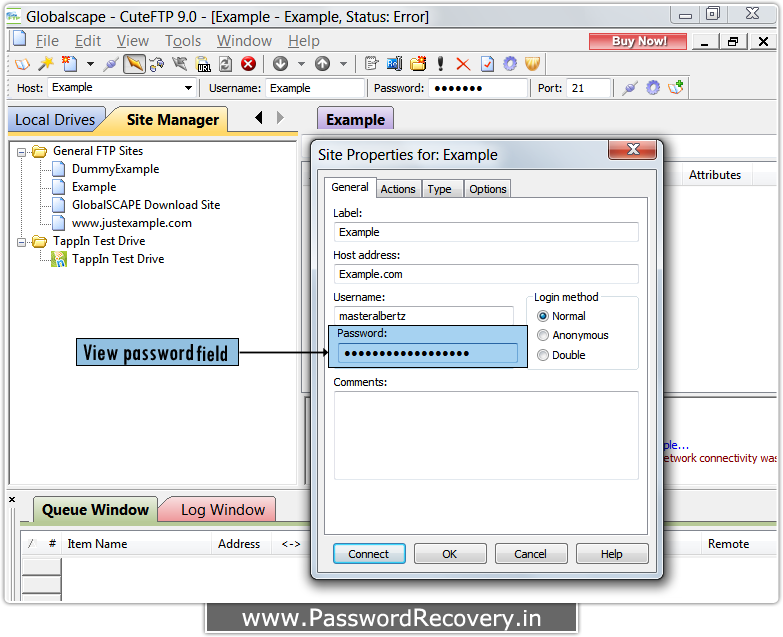783x637 pixels.
Task: Click the Cancel button
Action: click(x=530, y=554)
